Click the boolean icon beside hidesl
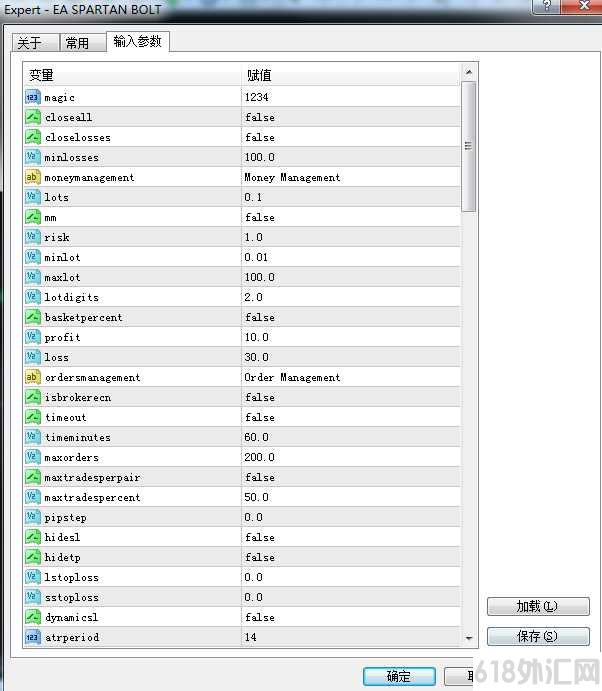This screenshot has height=691, width=602. coord(33,537)
